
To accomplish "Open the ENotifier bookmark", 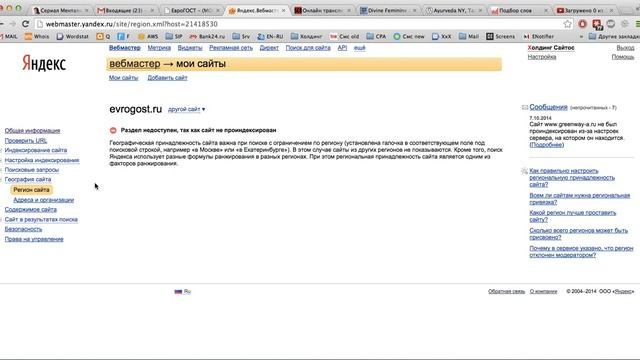I will tap(539, 36).
